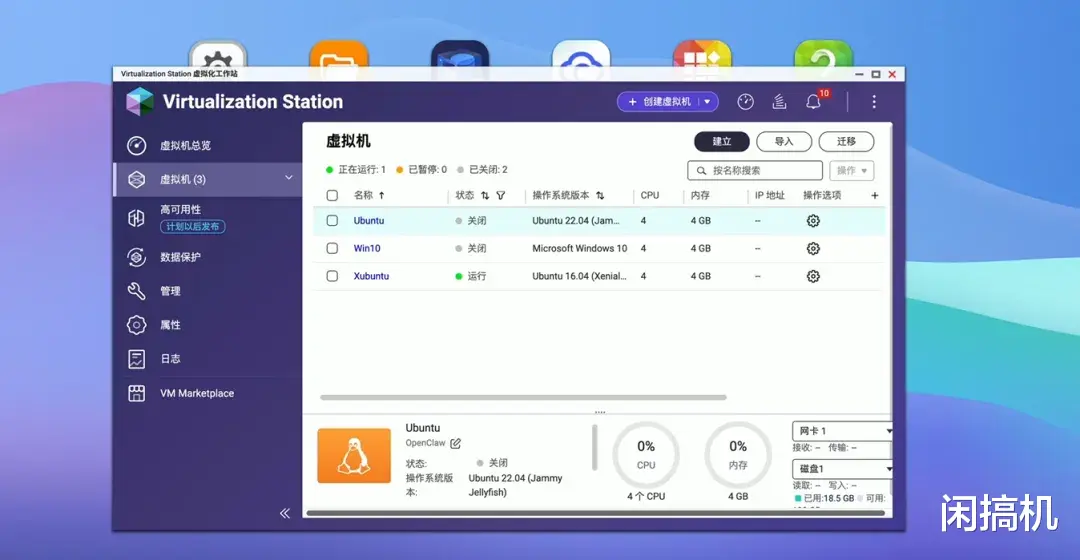Click the 计划以后发布 badge
The image size is (1080, 560).
pyautogui.click(x=193, y=227)
